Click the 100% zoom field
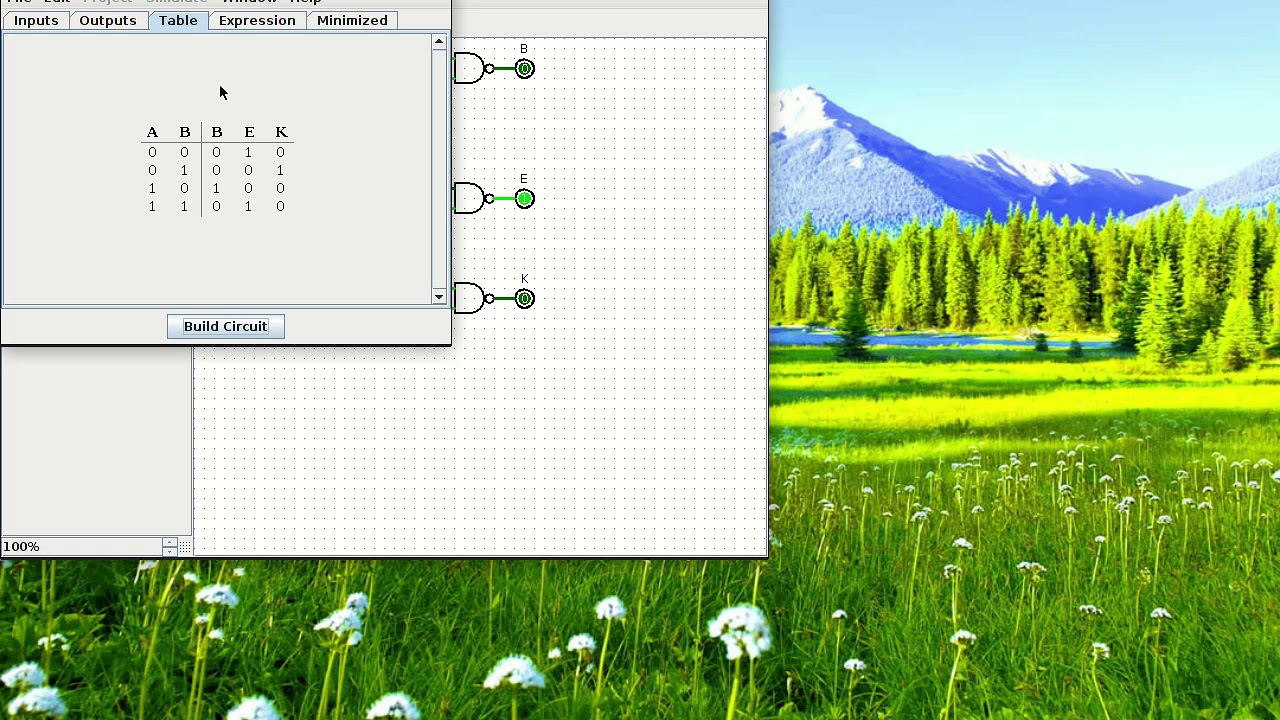This screenshot has width=1280, height=720. [82, 546]
